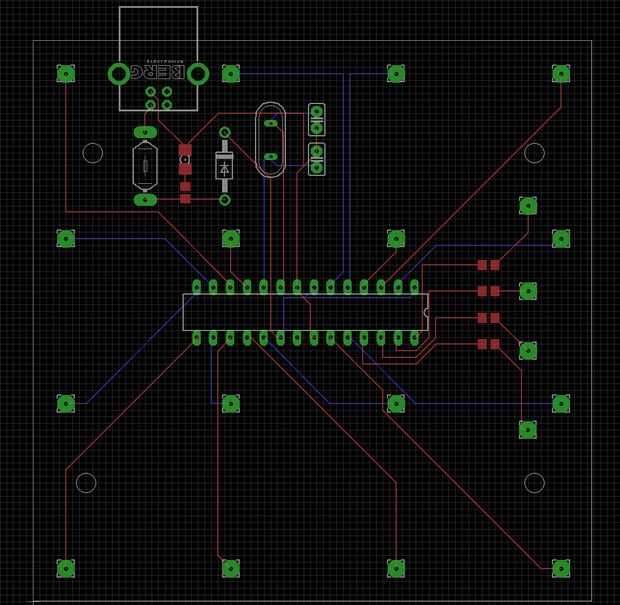This screenshot has width=620, height=605.
Task: Select the lower capacitor footprint beside the crystal
Action: tap(317, 159)
